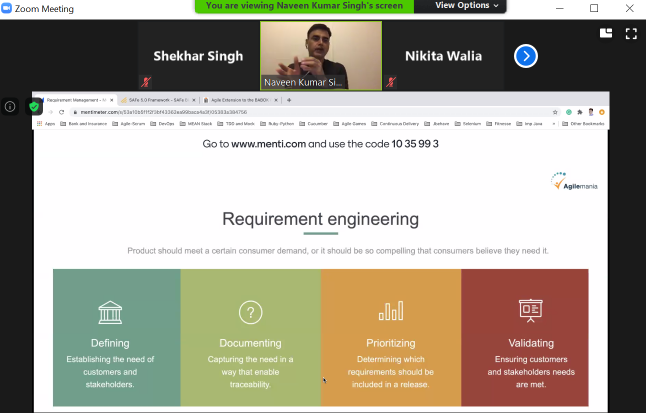Click the www.menti.com text

(268, 144)
